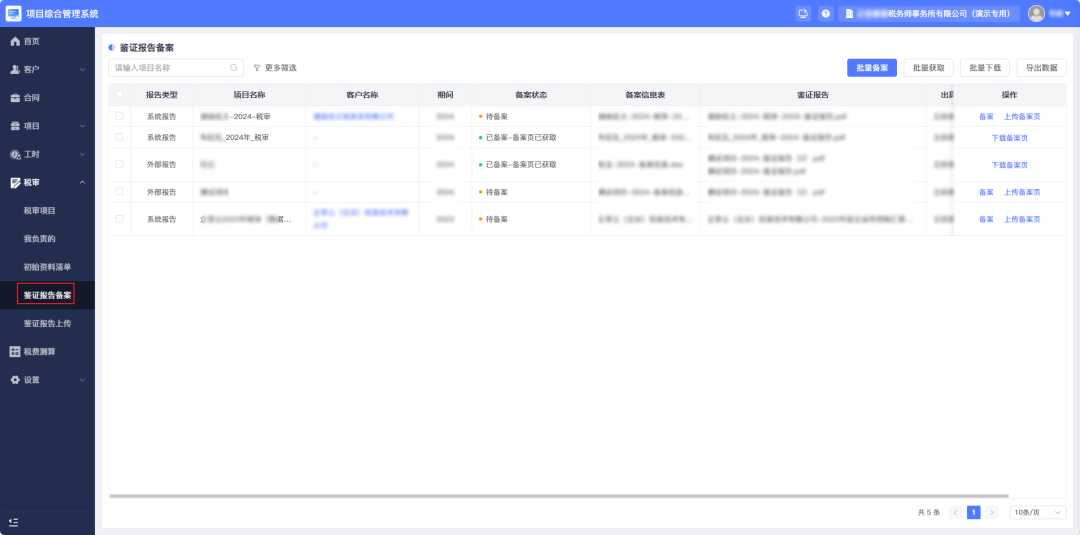Click the 税审 edit icon in sidebar

pyautogui.click(x=14, y=182)
